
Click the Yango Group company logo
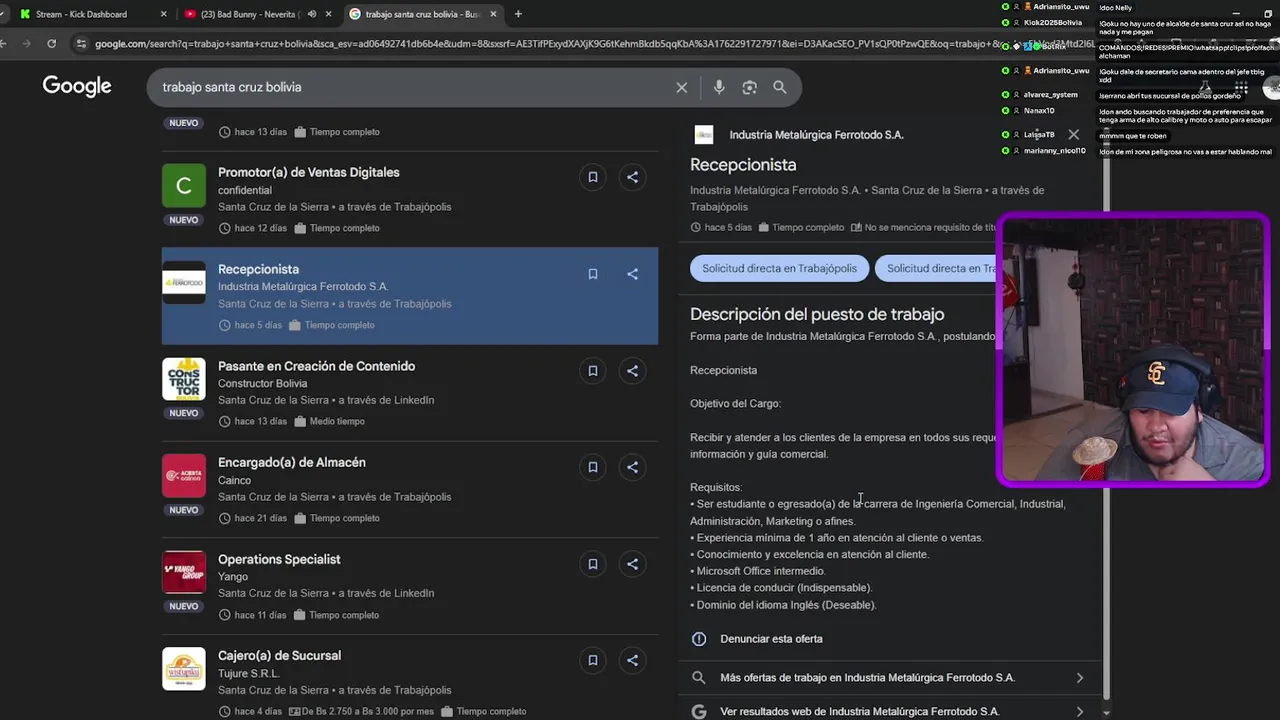click(184, 572)
